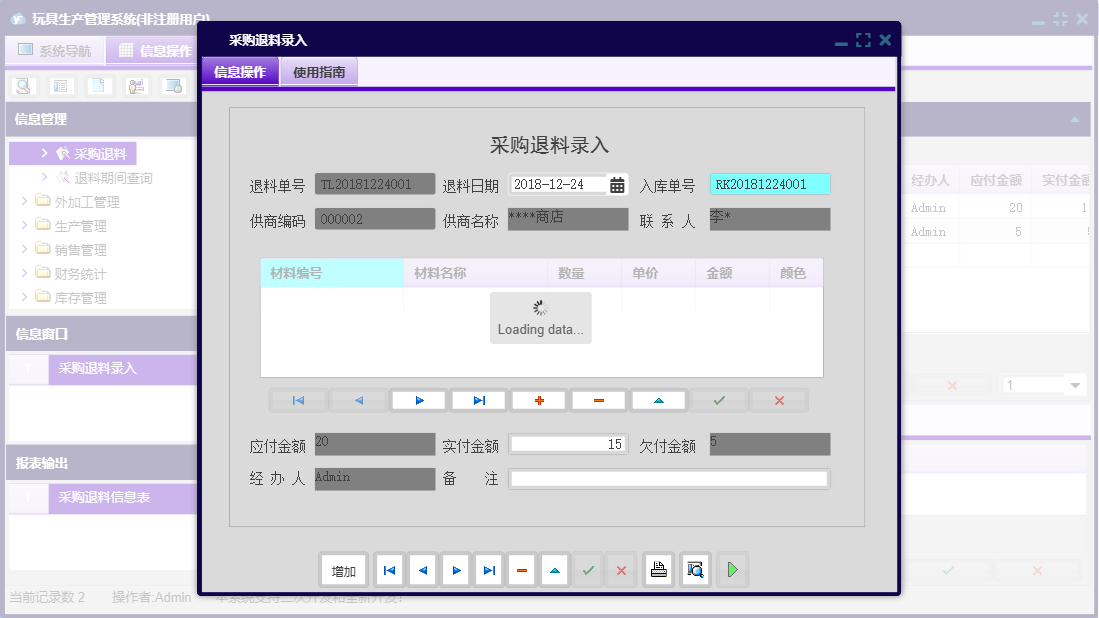This screenshot has height=618, width=1099.
Task: Click the blue triangle edit icon above the grid
Action: point(659,400)
